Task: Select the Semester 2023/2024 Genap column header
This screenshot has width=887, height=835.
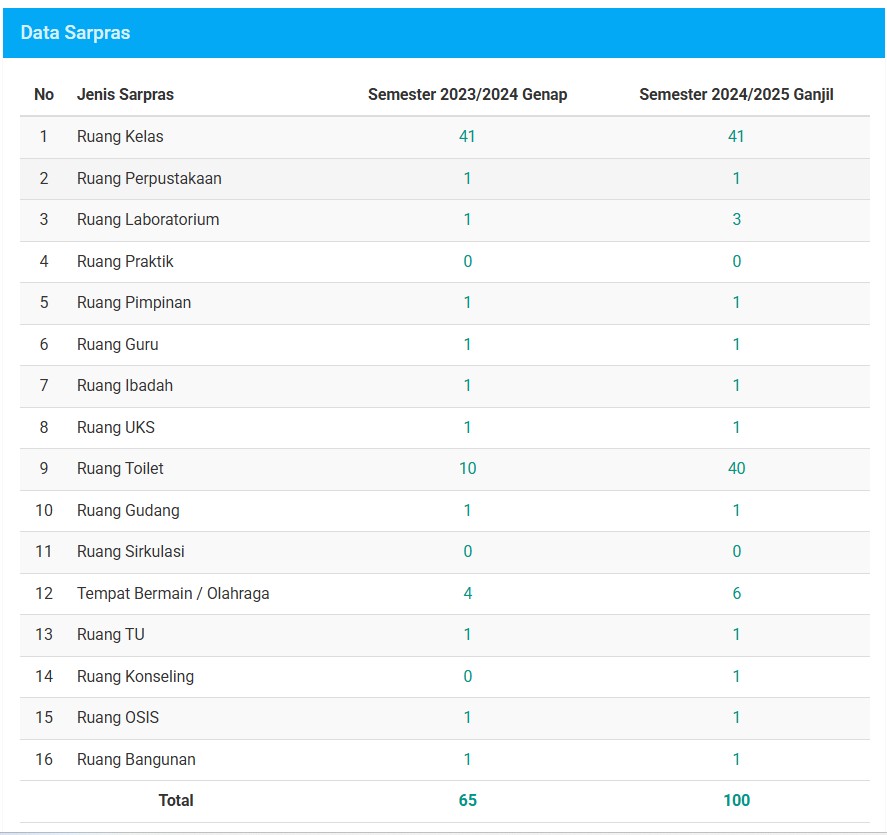Action: (467, 95)
